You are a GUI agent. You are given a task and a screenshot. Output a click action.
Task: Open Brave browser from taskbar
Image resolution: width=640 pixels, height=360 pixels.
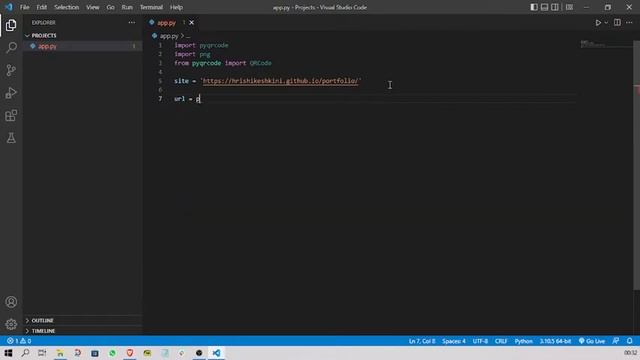(130, 353)
